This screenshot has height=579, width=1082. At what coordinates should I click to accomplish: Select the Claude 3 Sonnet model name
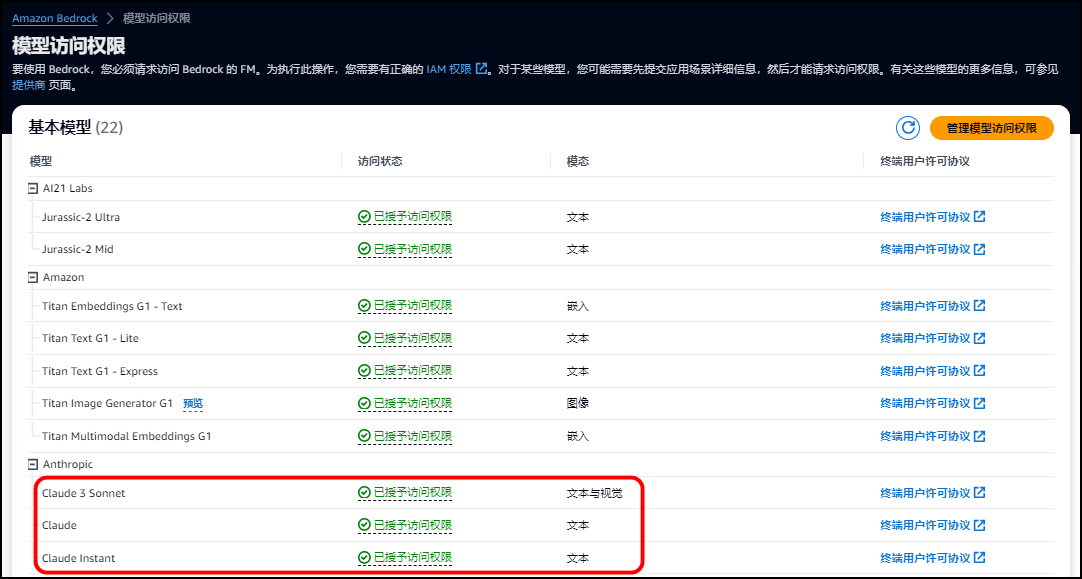(x=83, y=493)
